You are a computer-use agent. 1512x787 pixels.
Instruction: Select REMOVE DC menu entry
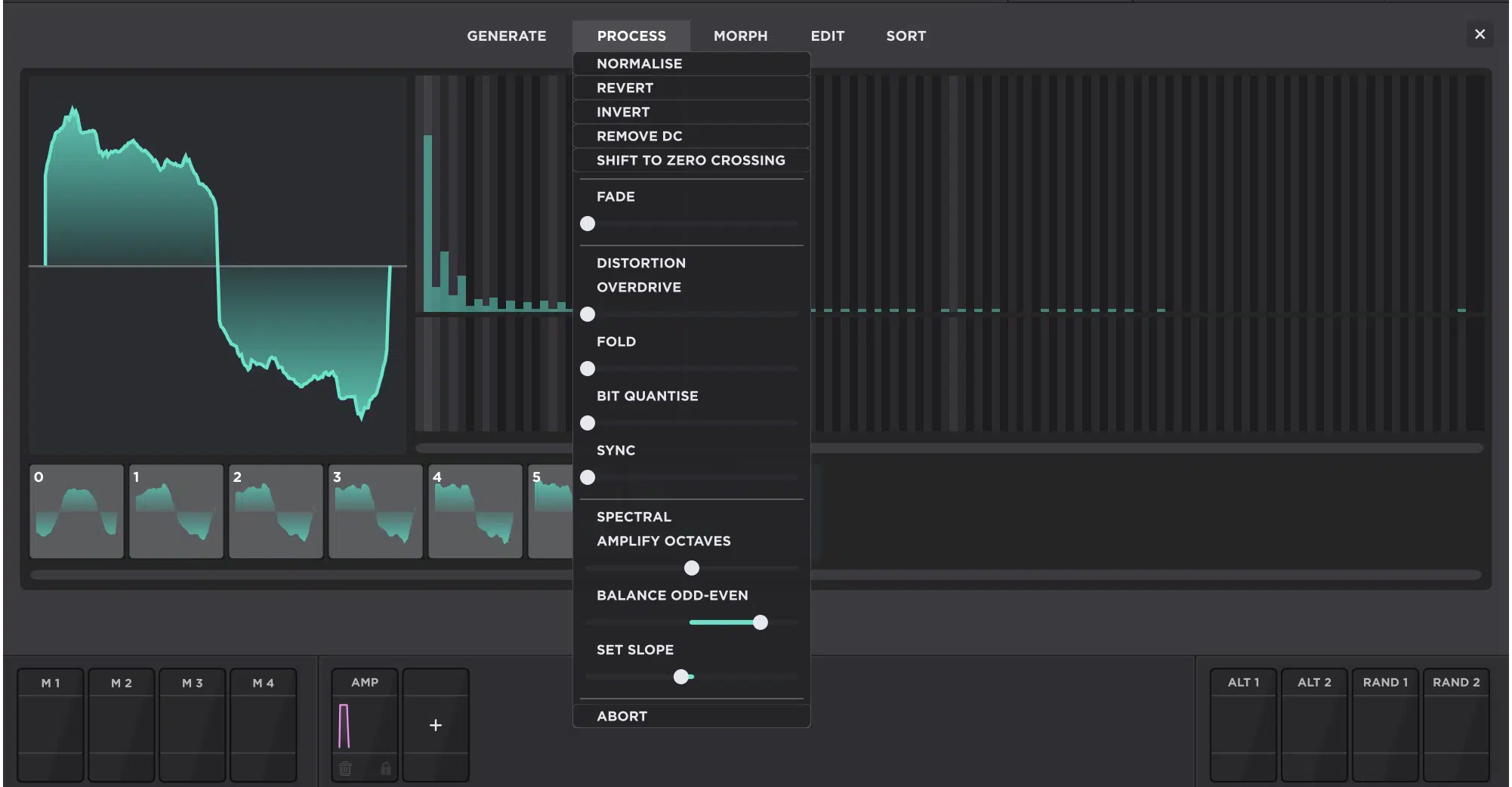click(x=639, y=136)
